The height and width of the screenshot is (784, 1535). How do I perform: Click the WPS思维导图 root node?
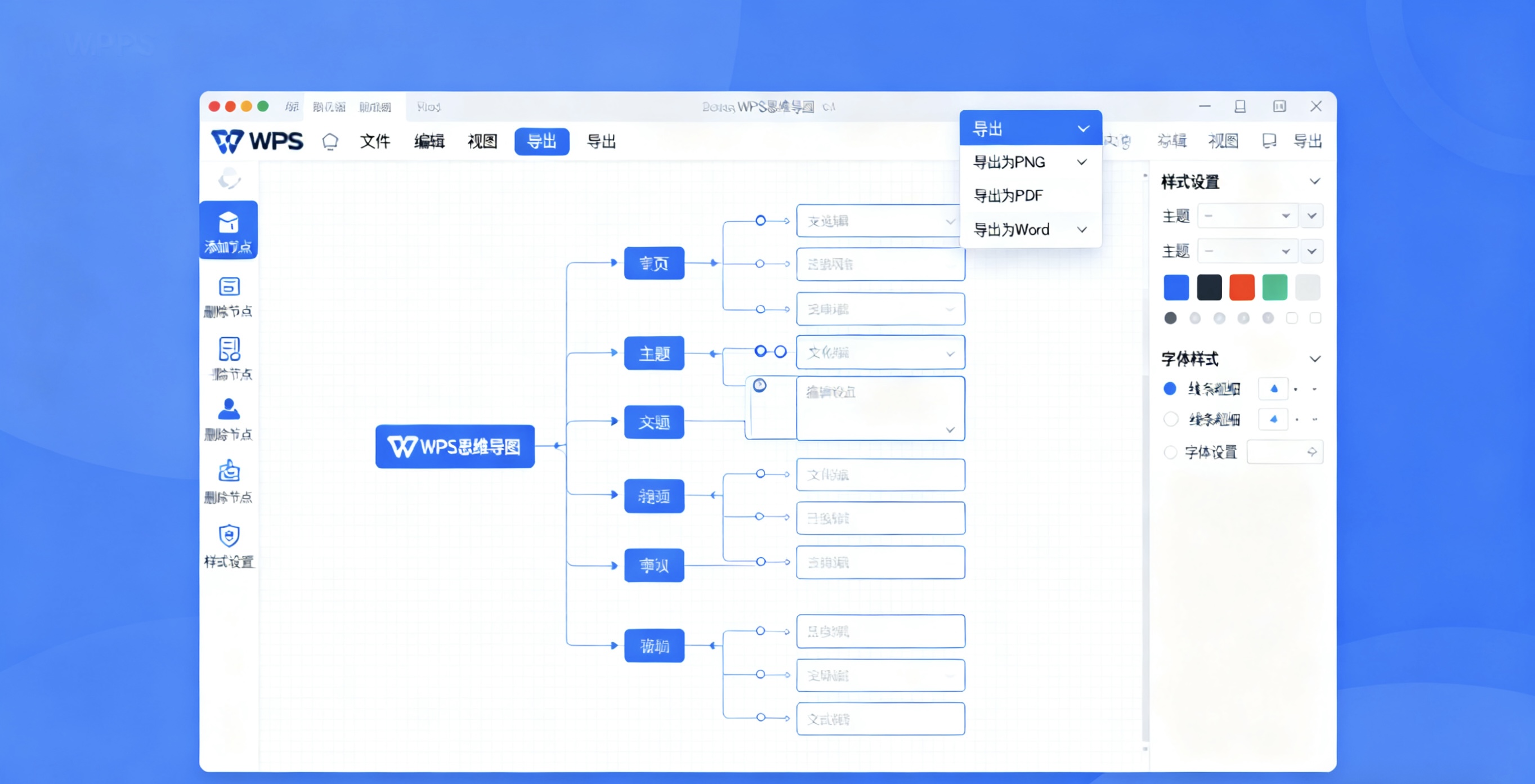[x=455, y=446]
